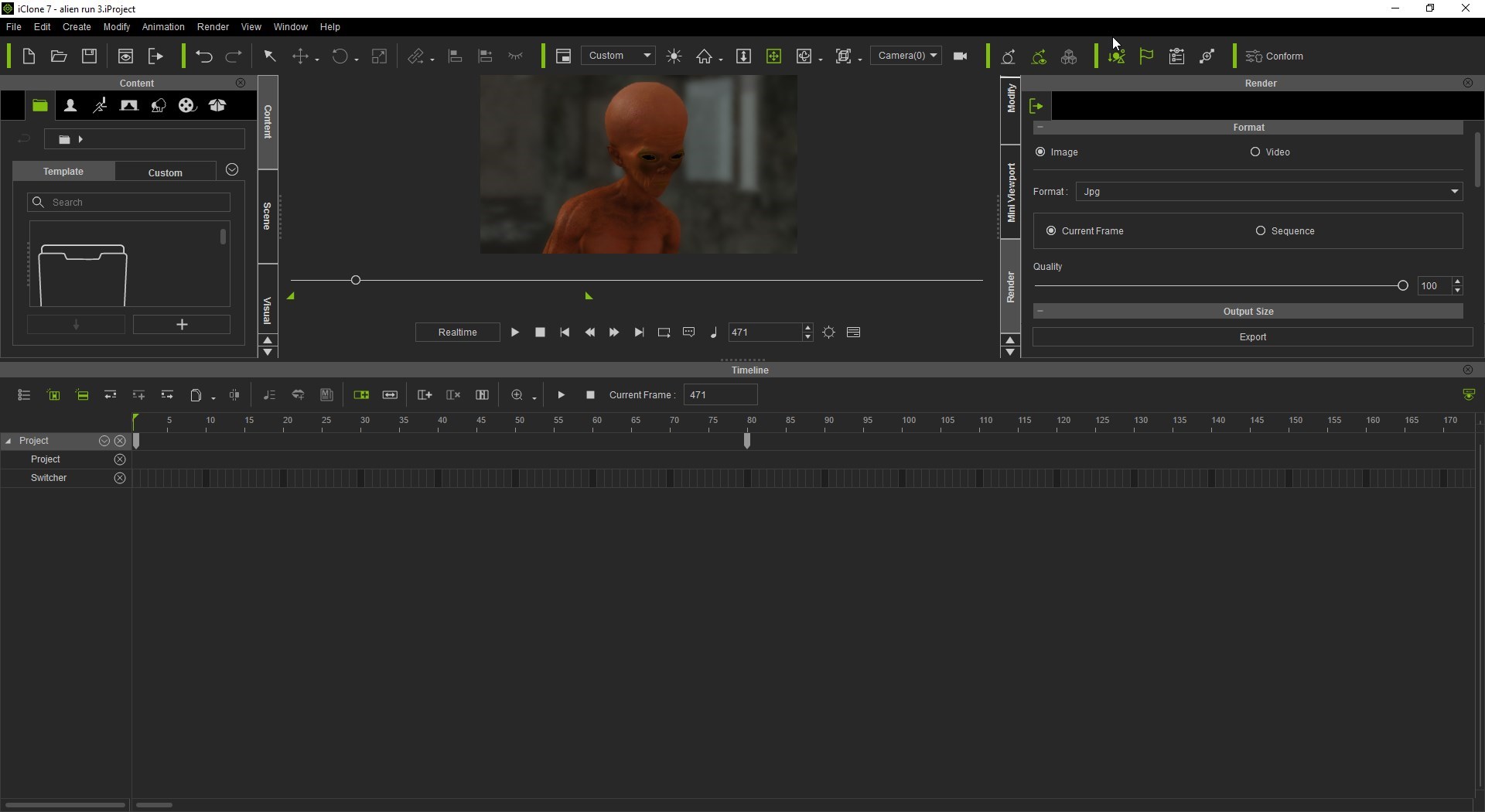This screenshot has width=1485, height=812.
Task: Open the Jpg format dropdown
Action: 1269,192
